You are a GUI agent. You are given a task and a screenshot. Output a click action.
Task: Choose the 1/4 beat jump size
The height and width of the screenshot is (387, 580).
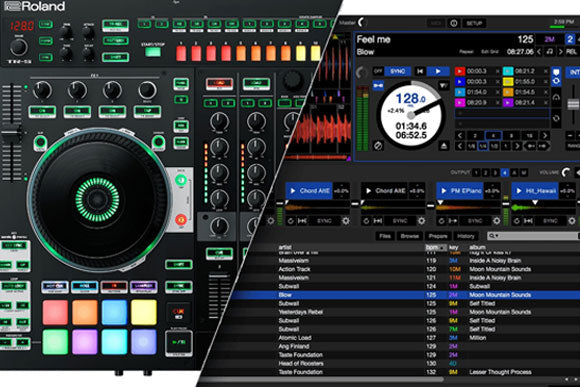pos(483,146)
